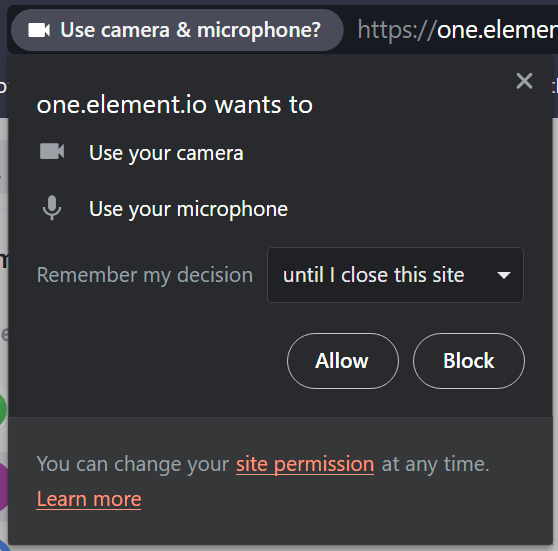Click the camera icon in the permission chip
Image resolution: width=558 pixels, height=551 pixels.
39,30
